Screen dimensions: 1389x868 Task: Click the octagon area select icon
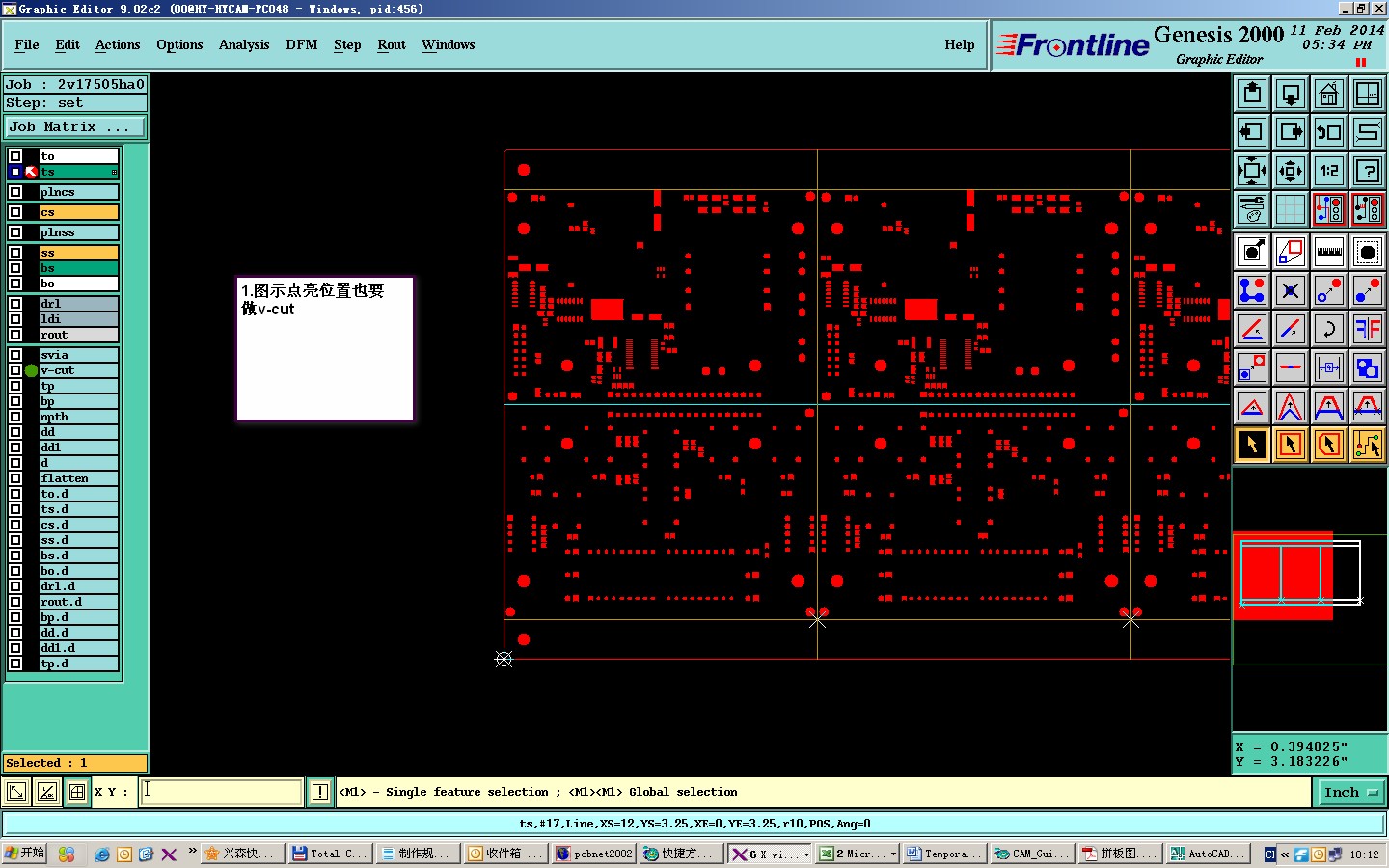(1368, 253)
